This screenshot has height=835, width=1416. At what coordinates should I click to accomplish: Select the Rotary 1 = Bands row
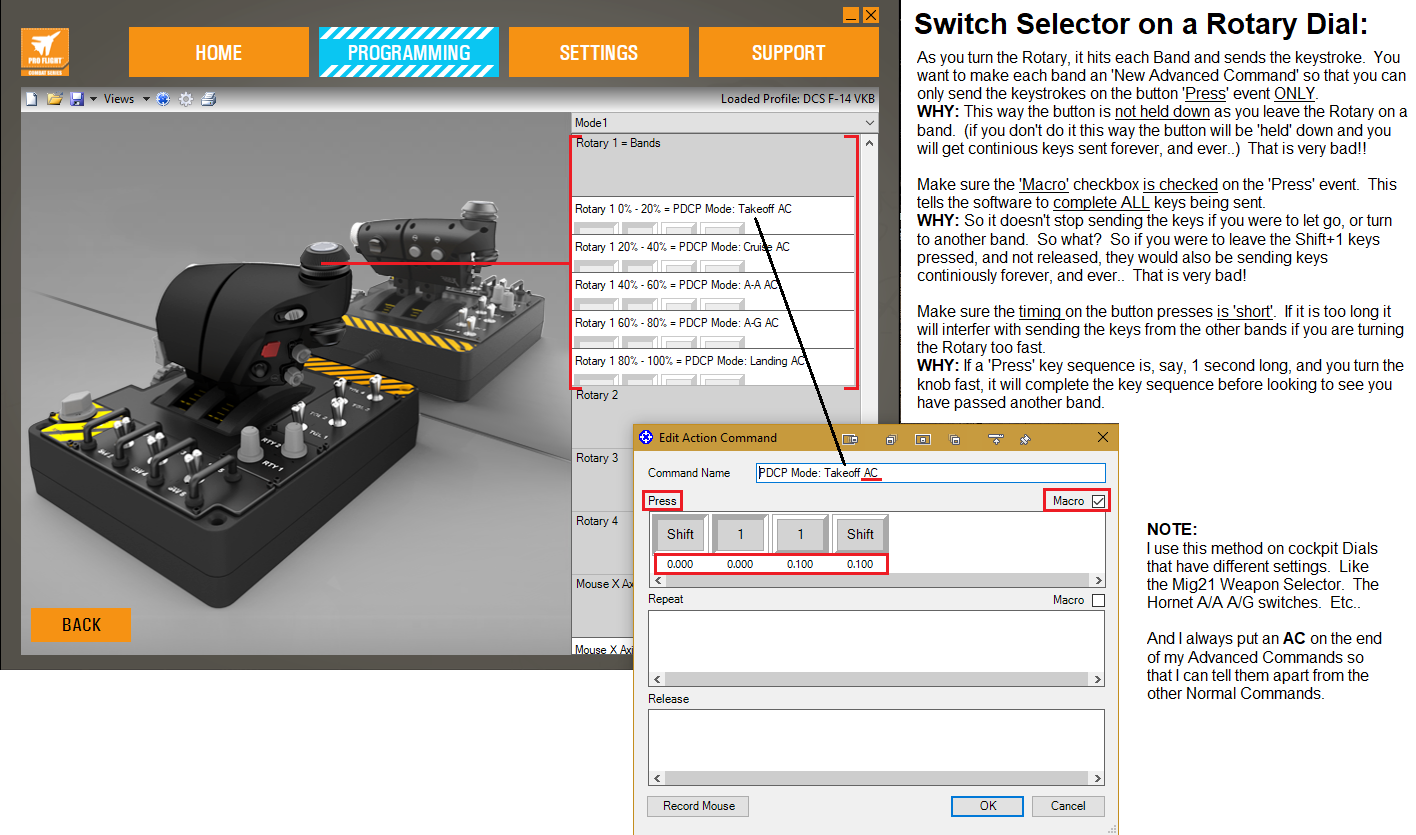point(714,165)
